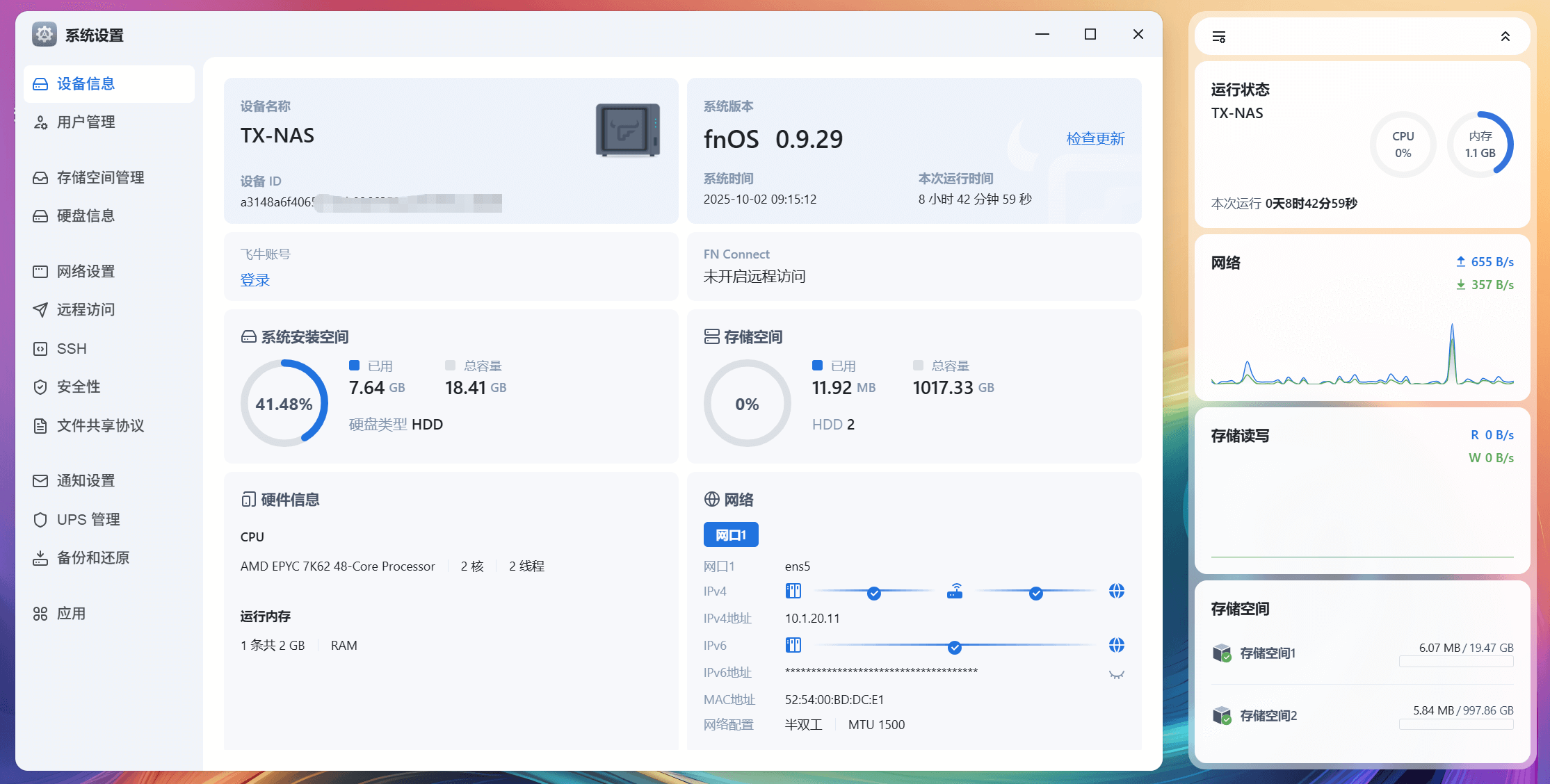This screenshot has height=784, width=1550.
Task: Click the 远程访问 paper plane icon
Action: click(x=40, y=310)
